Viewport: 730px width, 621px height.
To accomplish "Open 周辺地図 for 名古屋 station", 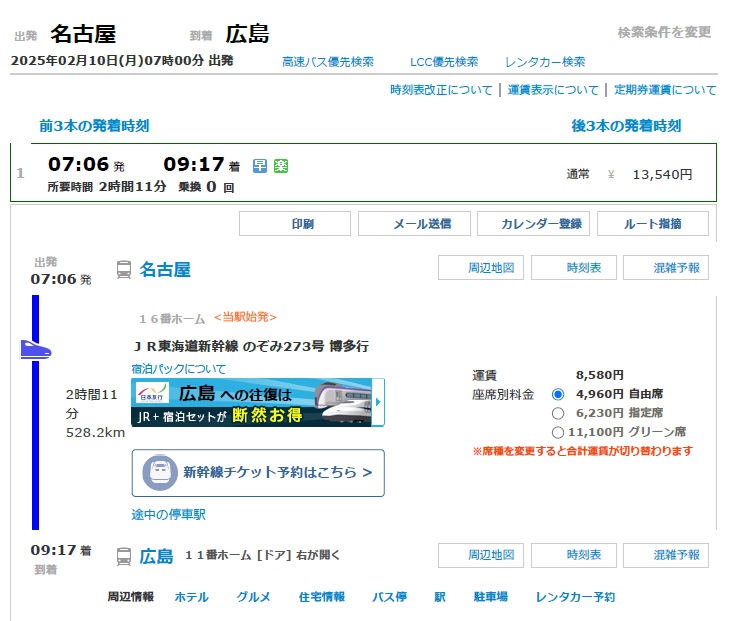I will point(481,268).
